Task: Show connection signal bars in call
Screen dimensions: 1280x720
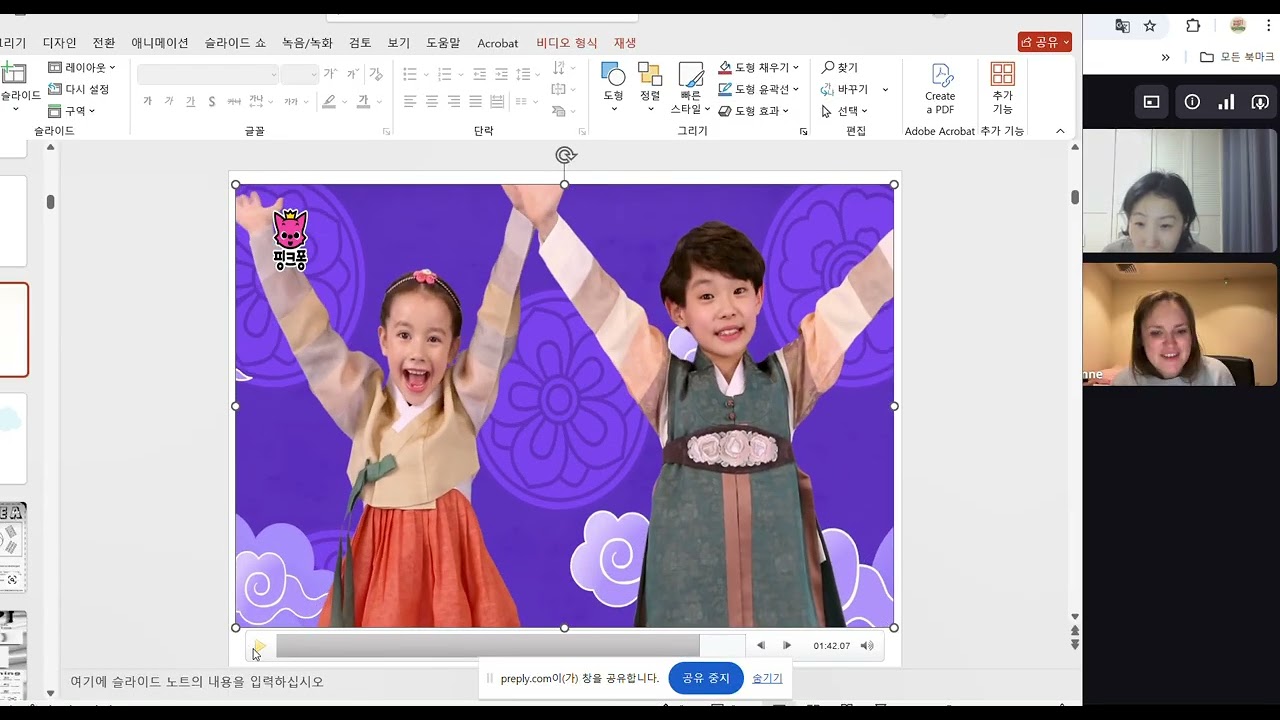Action: click(x=1226, y=101)
